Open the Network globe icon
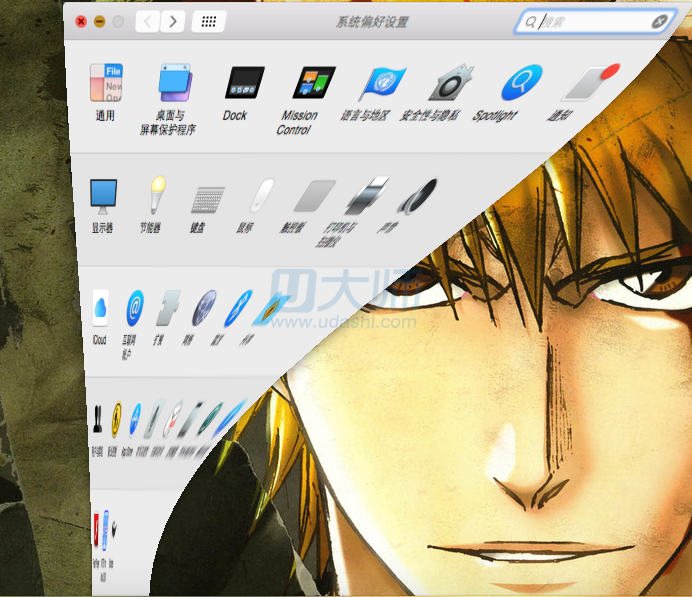 [204, 308]
